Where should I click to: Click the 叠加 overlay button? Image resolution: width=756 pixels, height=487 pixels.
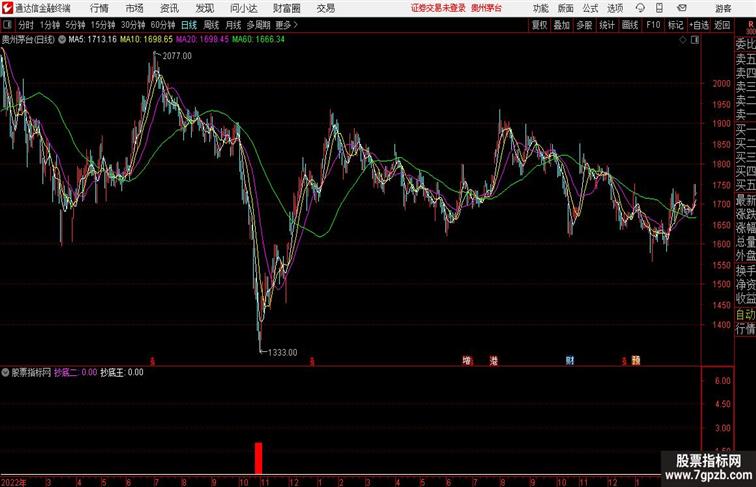[x=561, y=25]
